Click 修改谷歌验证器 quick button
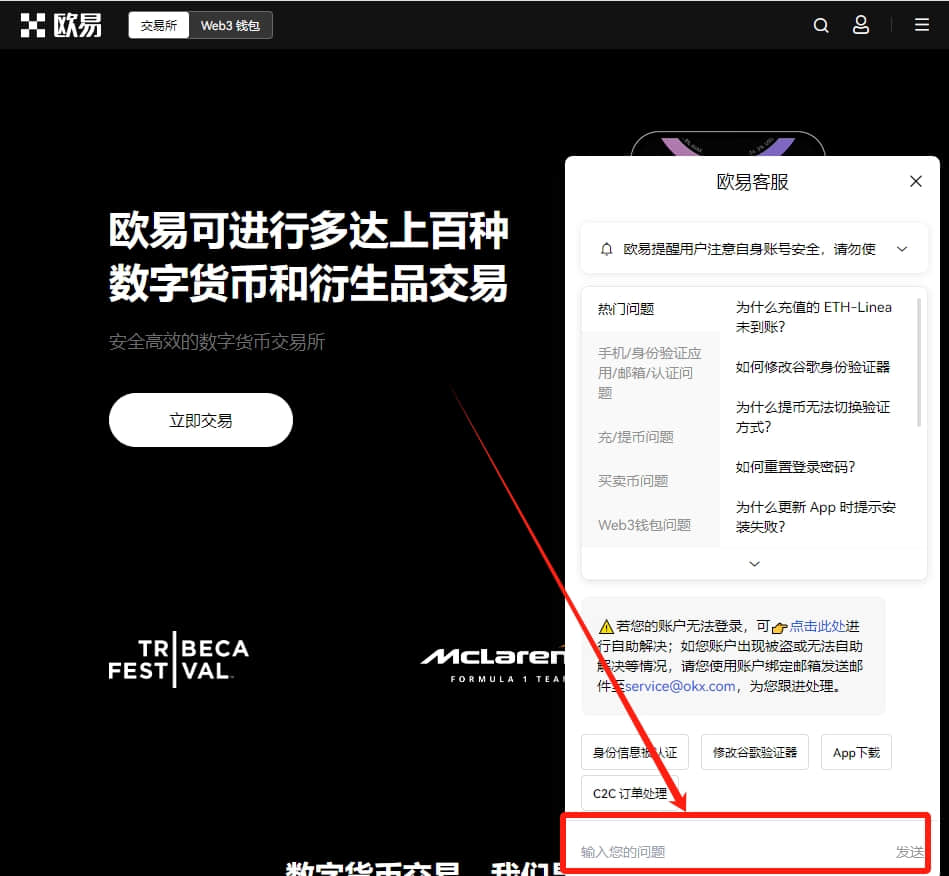This screenshot has height=876, width=949. pyautogui.click(x=755, y=753)
